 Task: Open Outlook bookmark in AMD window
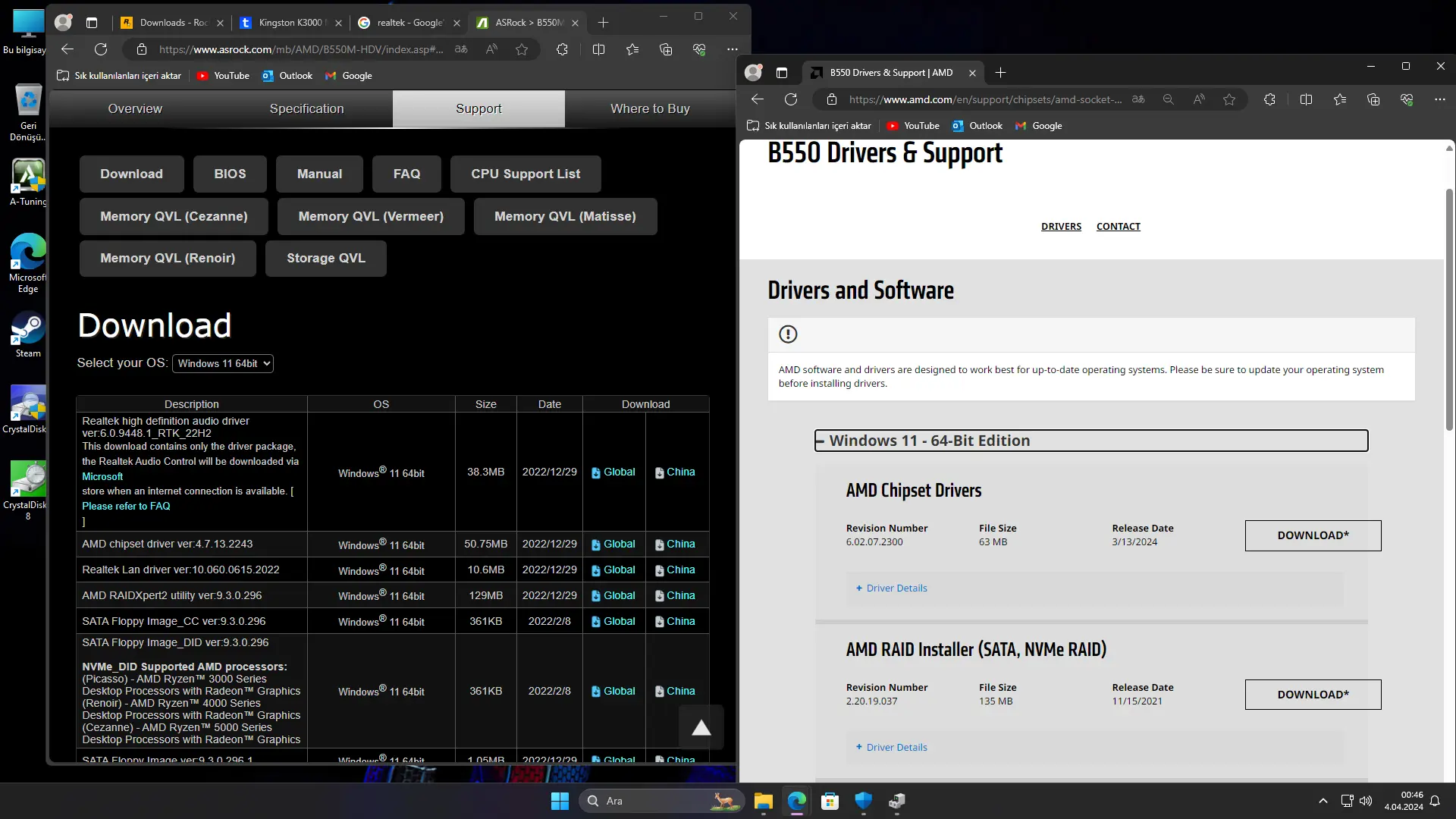tap(977, 126)
